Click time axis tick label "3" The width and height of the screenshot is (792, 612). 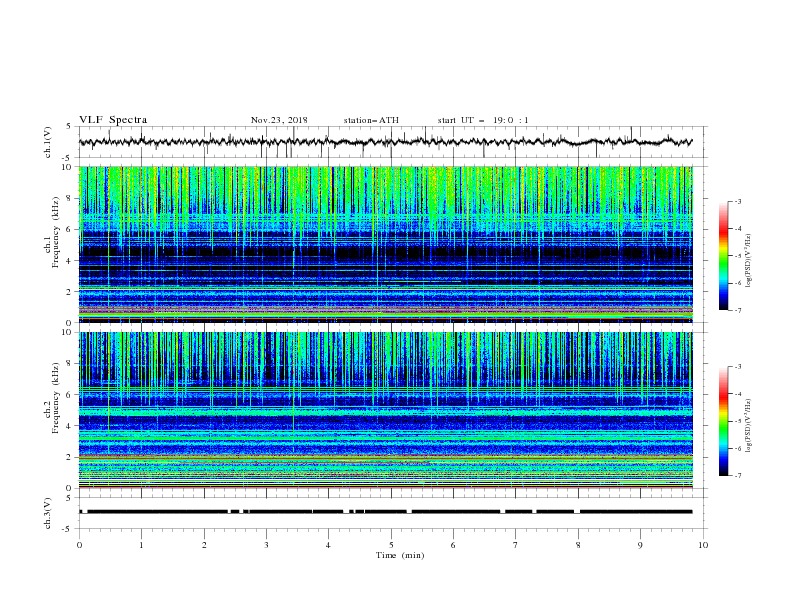tap(266, 545)
